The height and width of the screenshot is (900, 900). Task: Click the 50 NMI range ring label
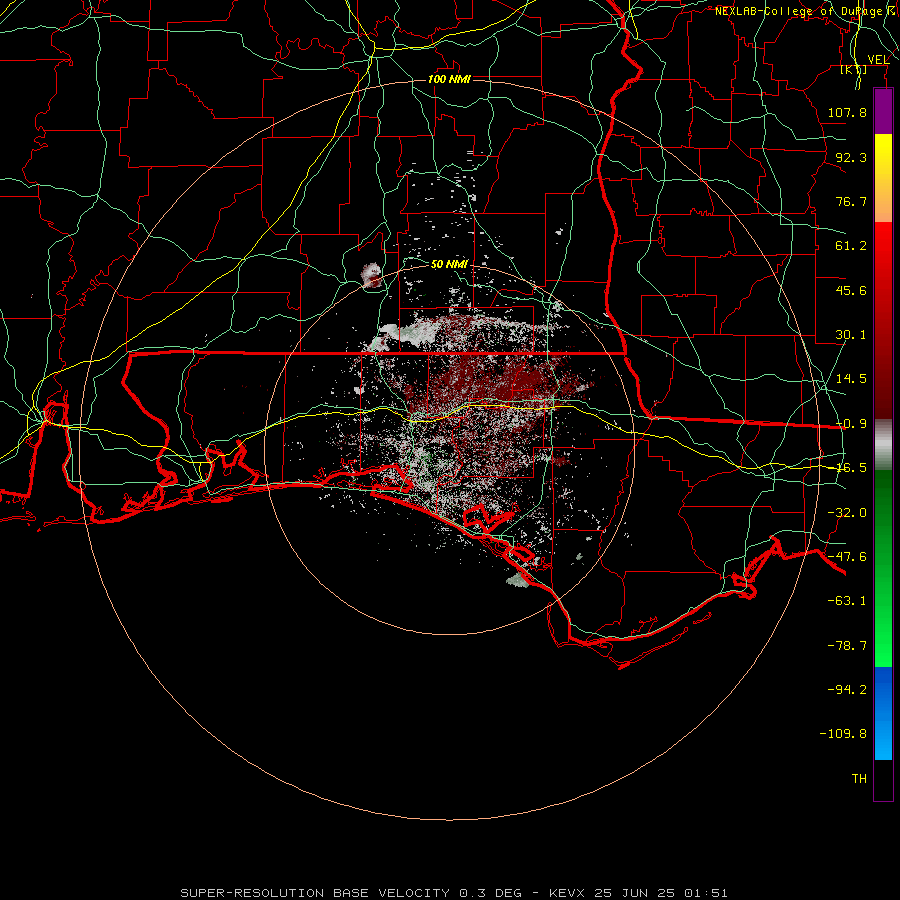(449, 264)
